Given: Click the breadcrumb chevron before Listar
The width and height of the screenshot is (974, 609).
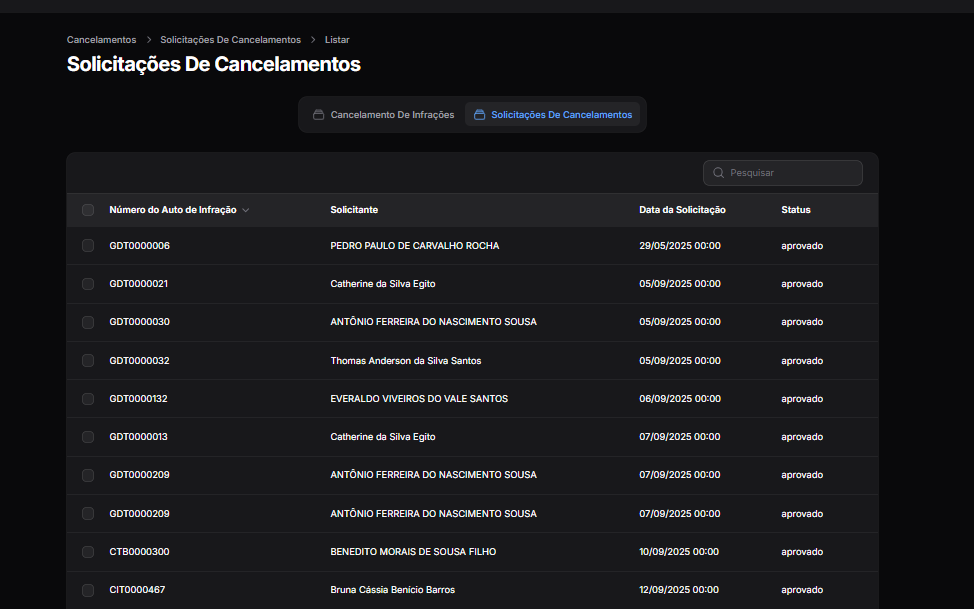Looking at the screenshot, I should [313, 40].
